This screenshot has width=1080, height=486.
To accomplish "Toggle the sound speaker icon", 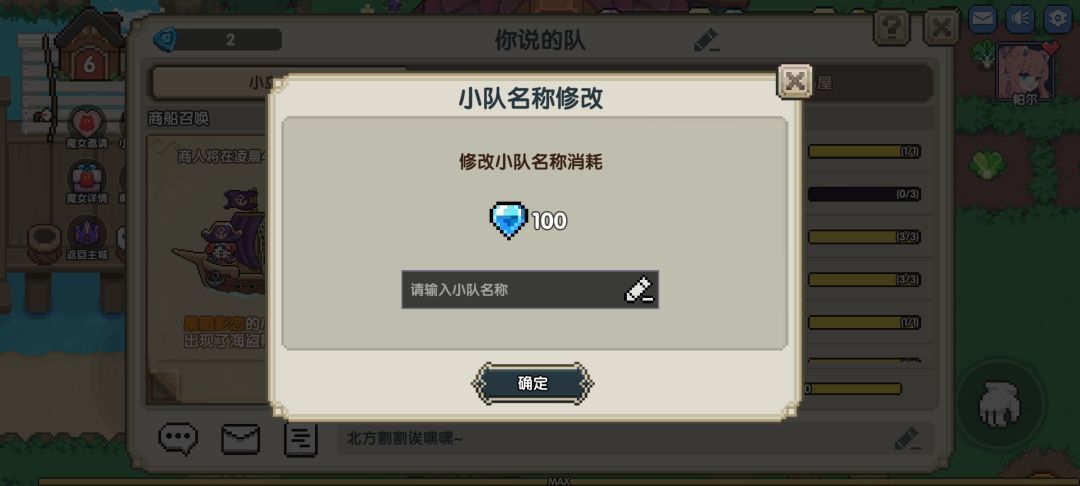I will coord(1020,19).
